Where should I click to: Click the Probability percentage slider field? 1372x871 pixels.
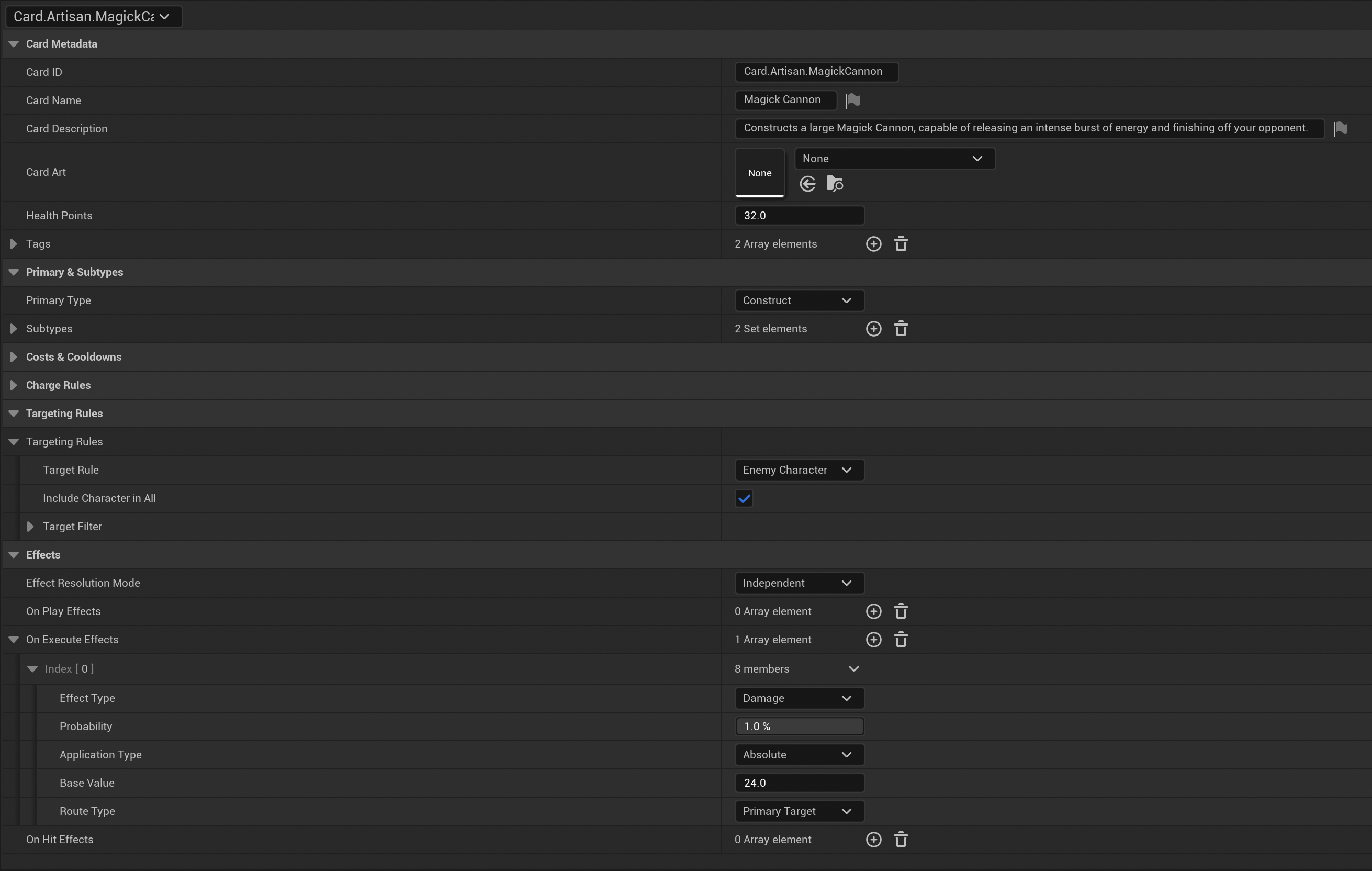[799, 726]
